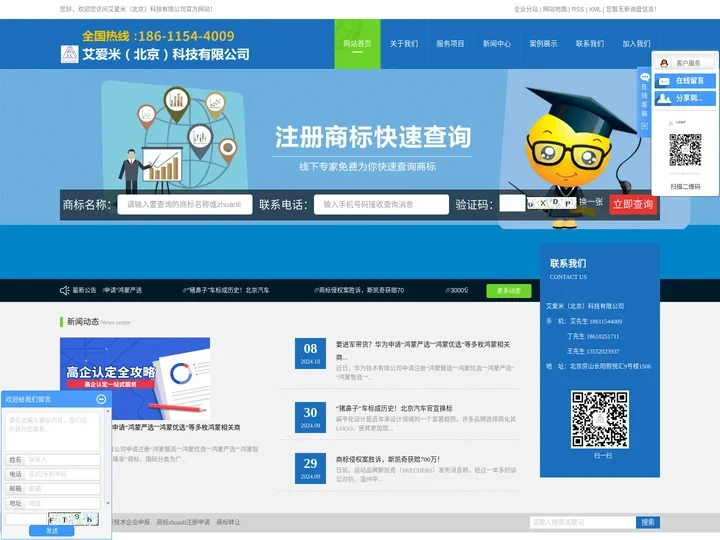
Task: Click the message form captcha image
Action: pyautogui.click(x=73, y=519)
